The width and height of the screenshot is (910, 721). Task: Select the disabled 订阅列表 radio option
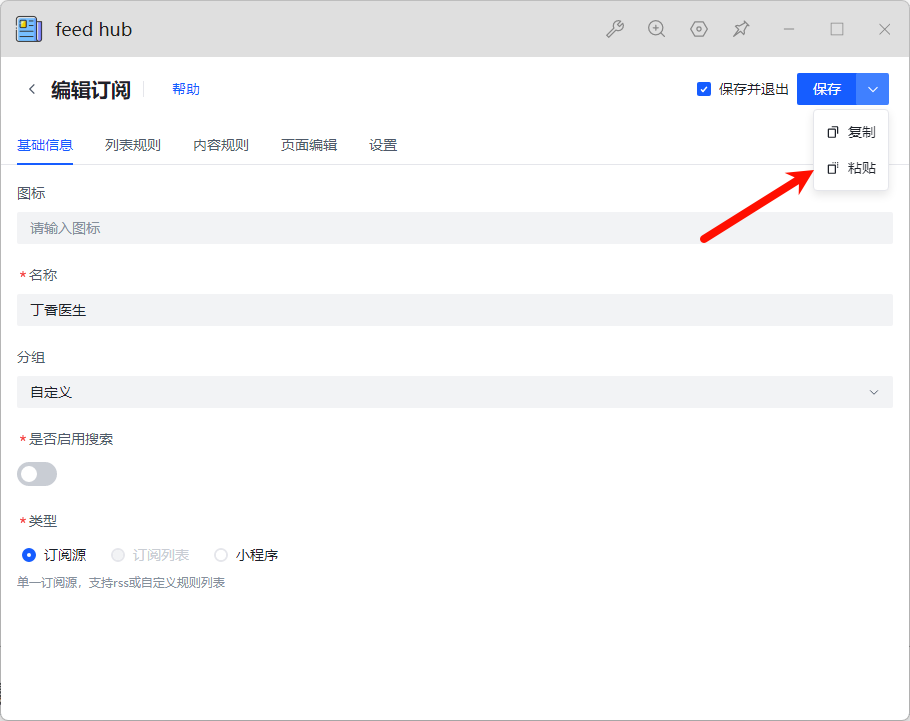pos(118,555)
